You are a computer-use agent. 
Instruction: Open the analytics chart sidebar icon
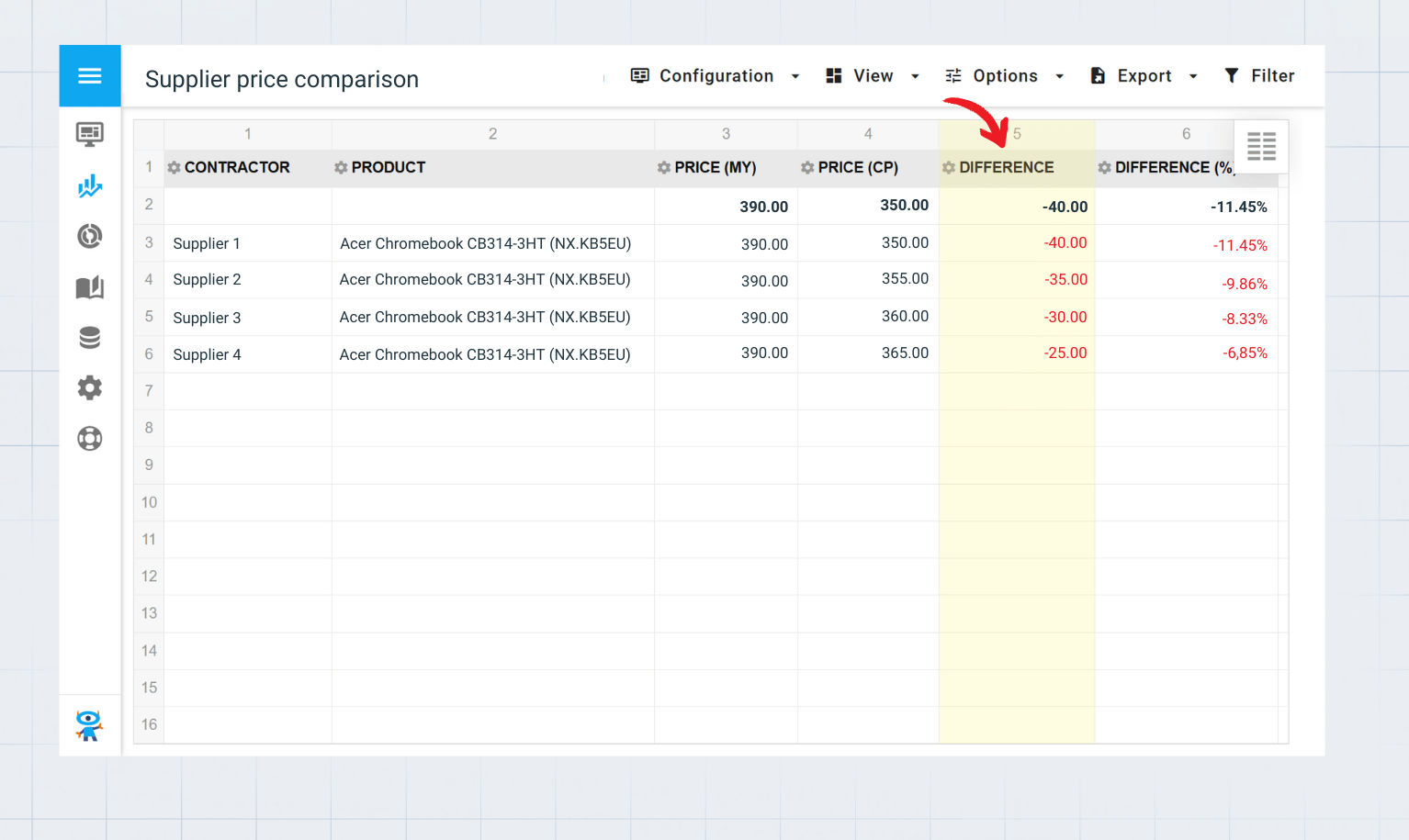pyautogui.click(x=90, y=186)
